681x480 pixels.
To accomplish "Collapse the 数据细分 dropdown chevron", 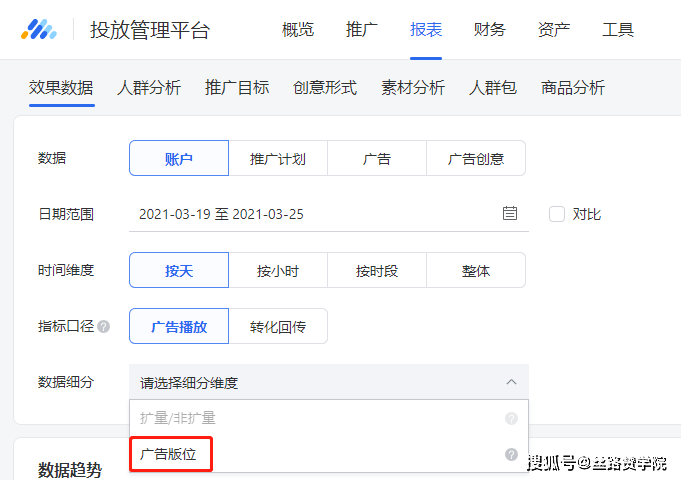I will [511, 382].
